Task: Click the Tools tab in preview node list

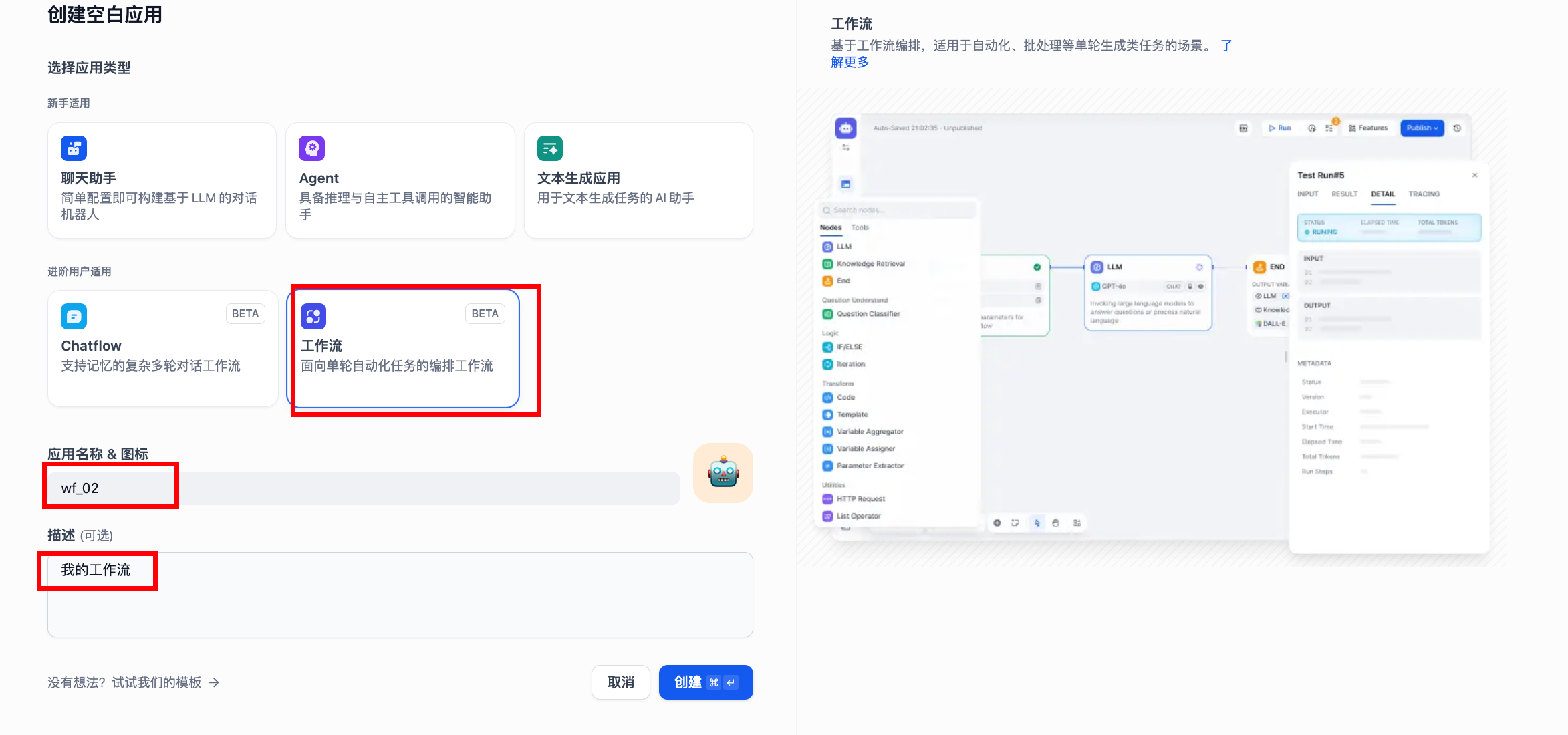Action: 860,227
